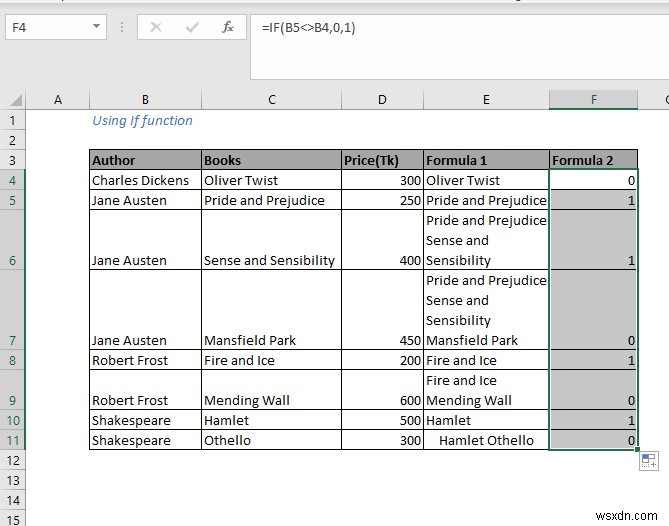Click the Price(Tk) header cell
This screenshot has width=669, height=526.
click(382, 160)
